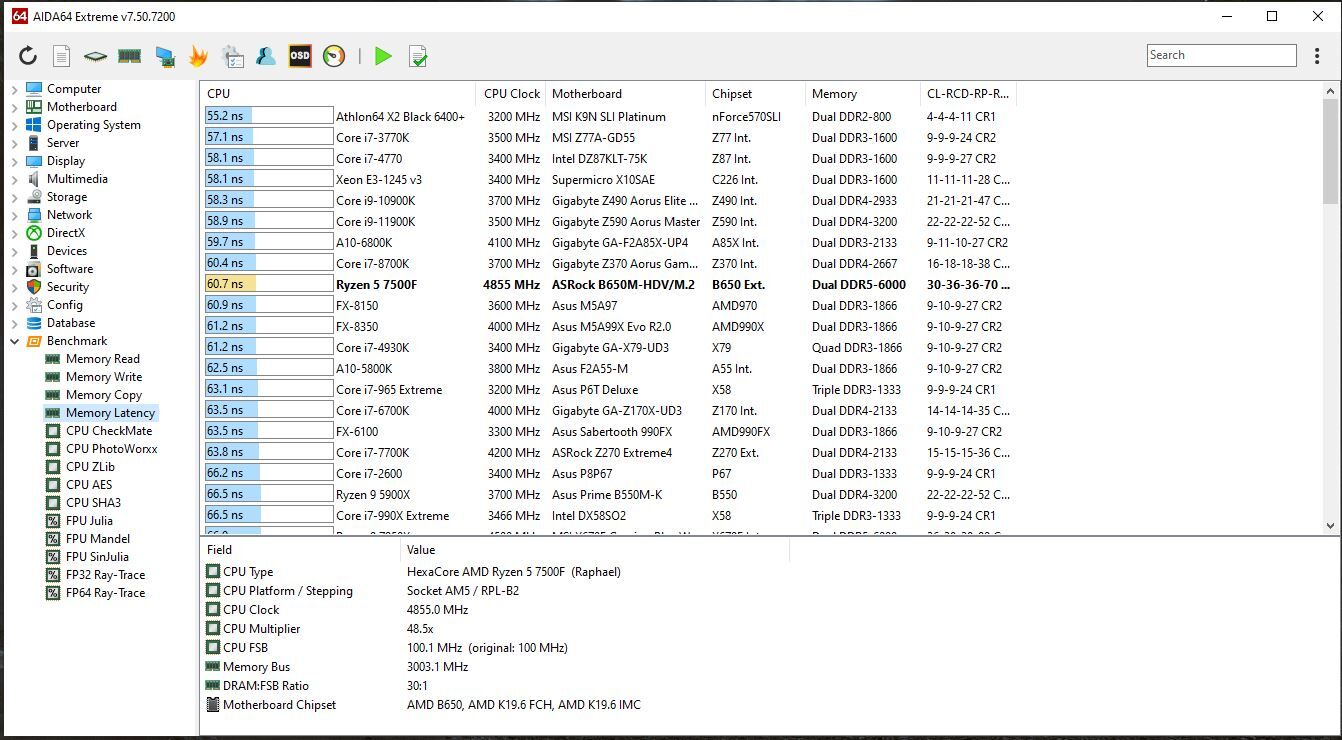Select the Memory Latency benchmark item

pyautogui.click(x=110, y=413)
